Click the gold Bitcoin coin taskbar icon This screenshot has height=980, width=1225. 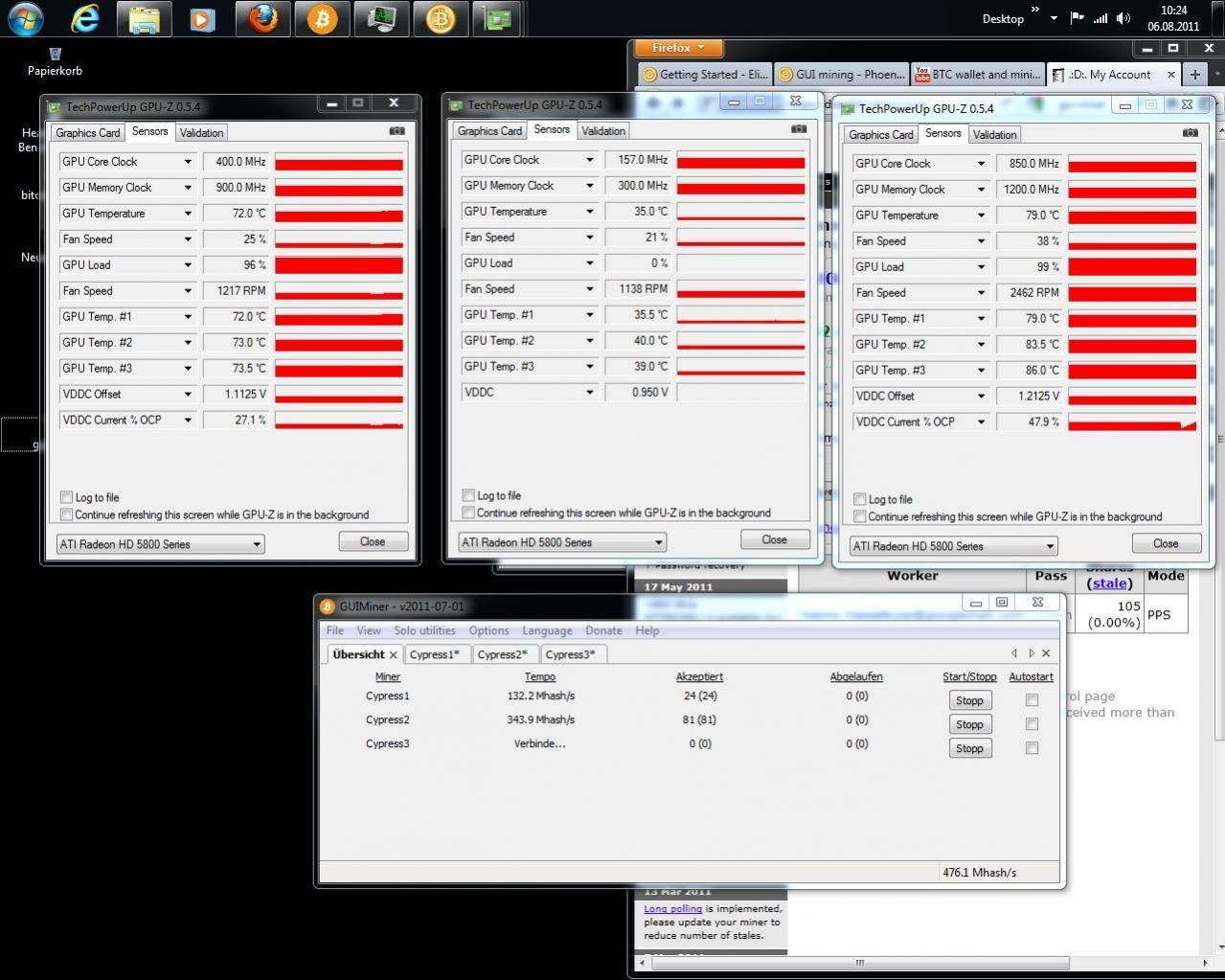click(441, 19)
